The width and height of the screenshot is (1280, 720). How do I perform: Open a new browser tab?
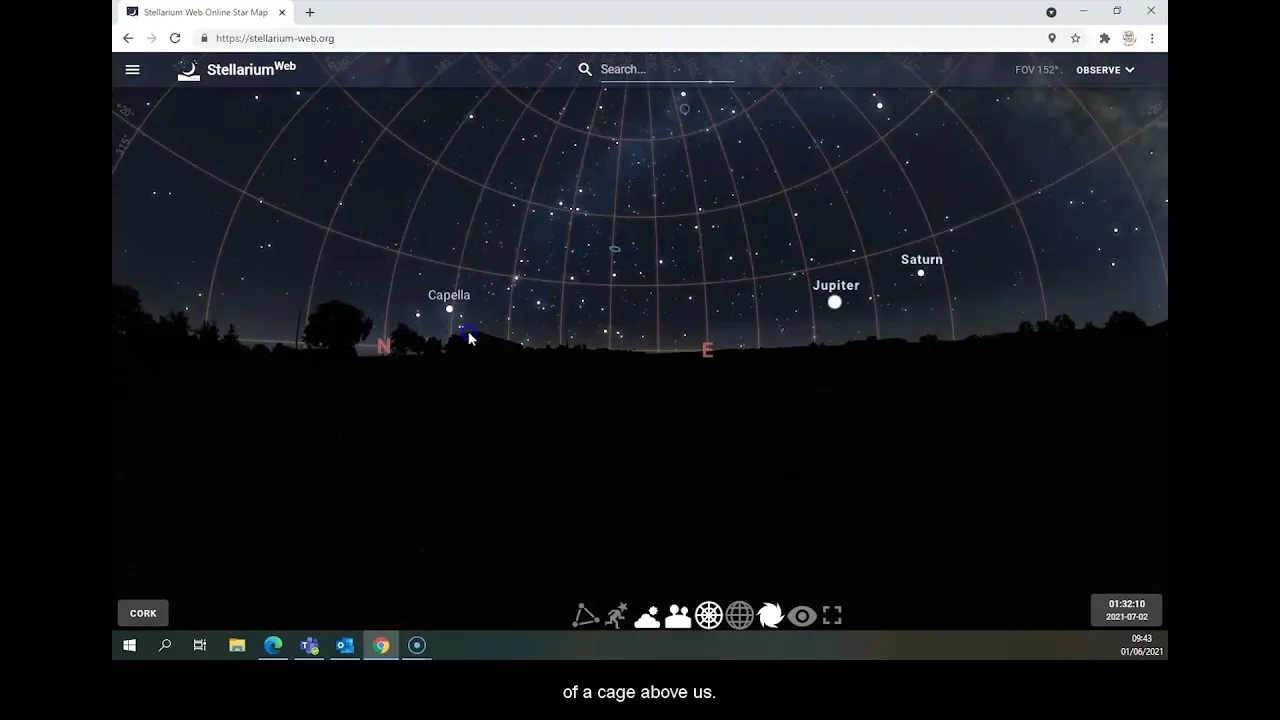(310, 12)
